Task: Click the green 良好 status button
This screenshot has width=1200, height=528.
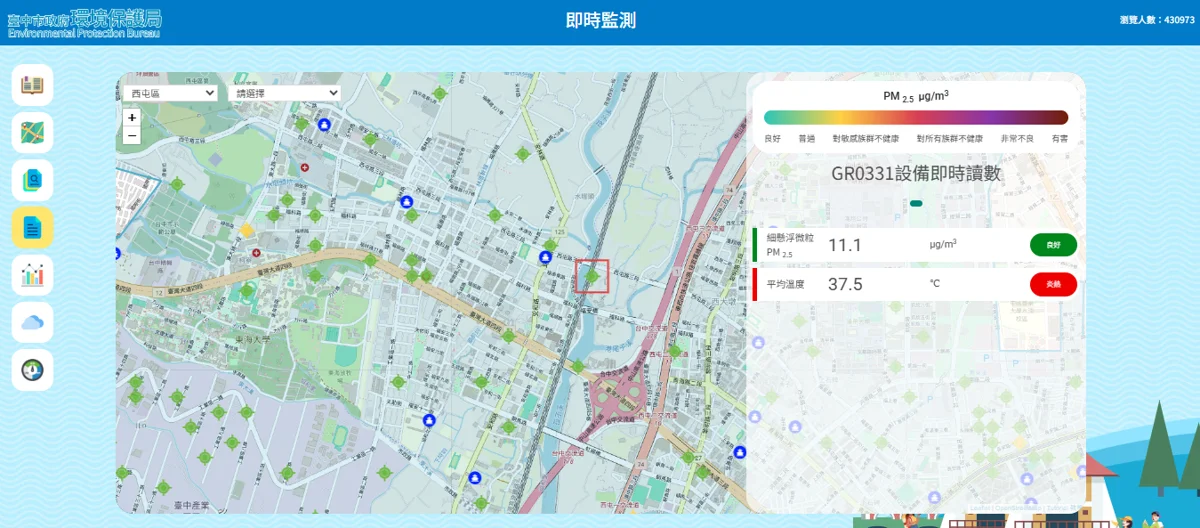Action: click(1053, 245)
